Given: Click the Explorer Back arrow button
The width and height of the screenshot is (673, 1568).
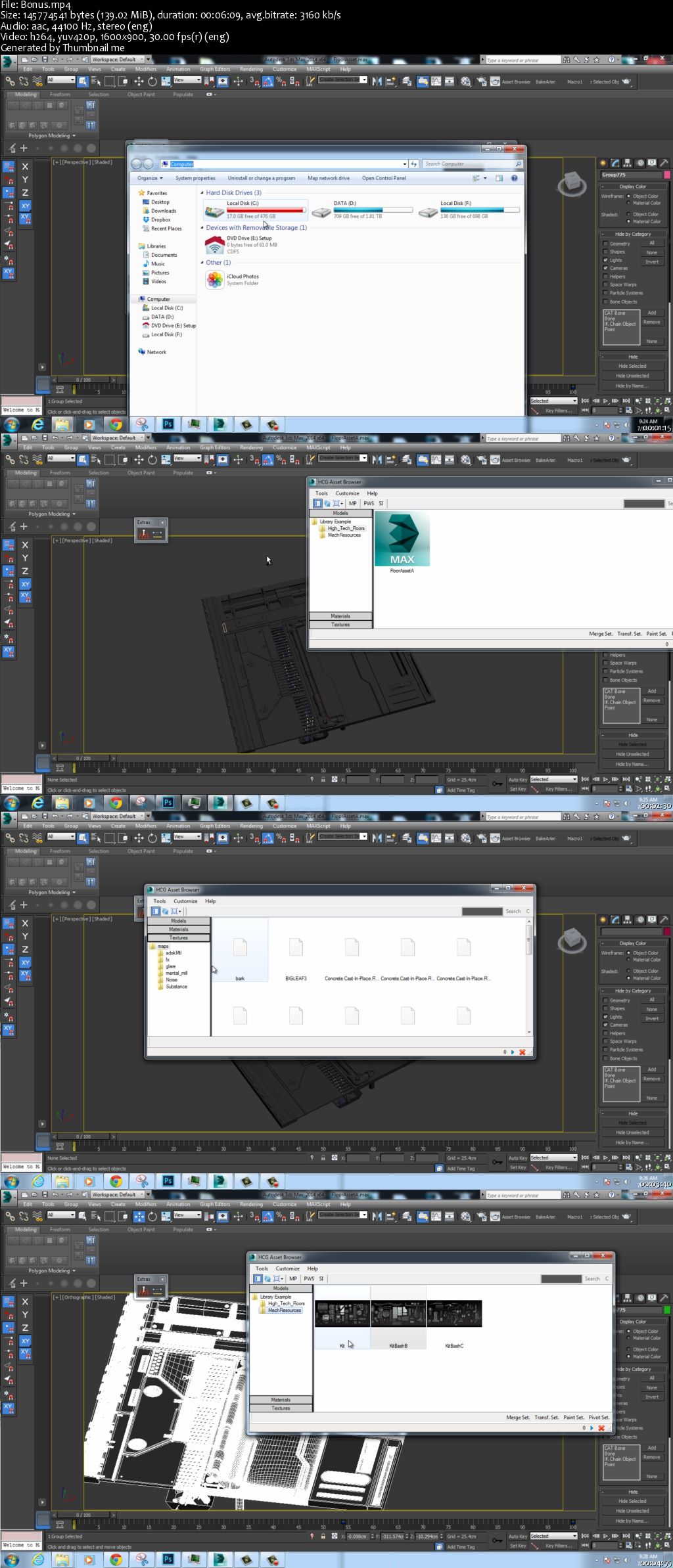Looking at the screenshot, I should (x=137, y=164).
